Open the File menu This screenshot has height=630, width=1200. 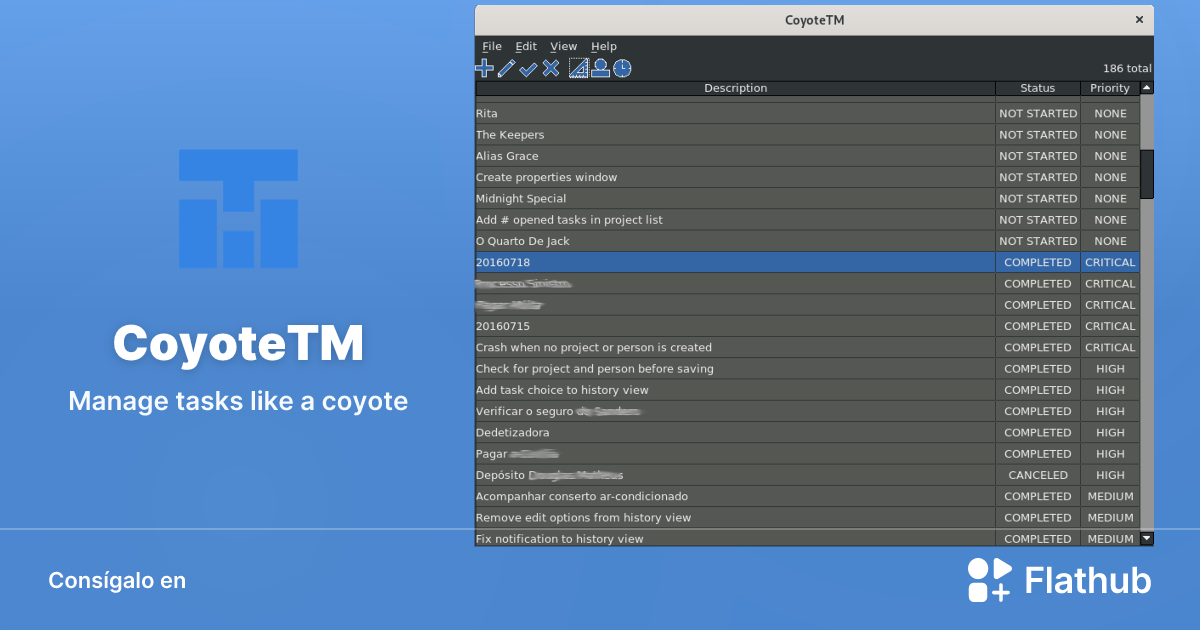click(x=491, y=46)
